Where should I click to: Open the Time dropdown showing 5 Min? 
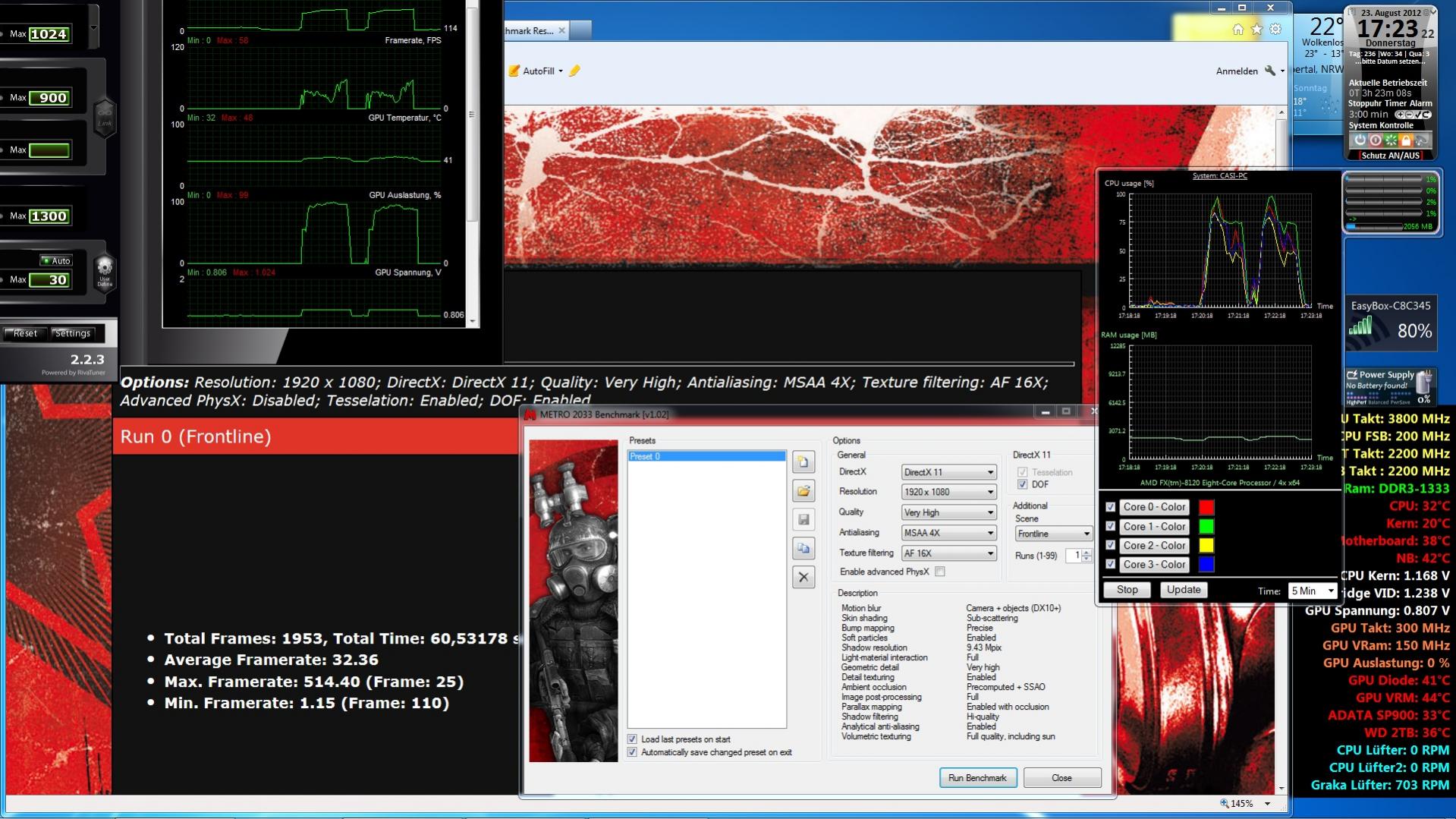pos(1313,591)
